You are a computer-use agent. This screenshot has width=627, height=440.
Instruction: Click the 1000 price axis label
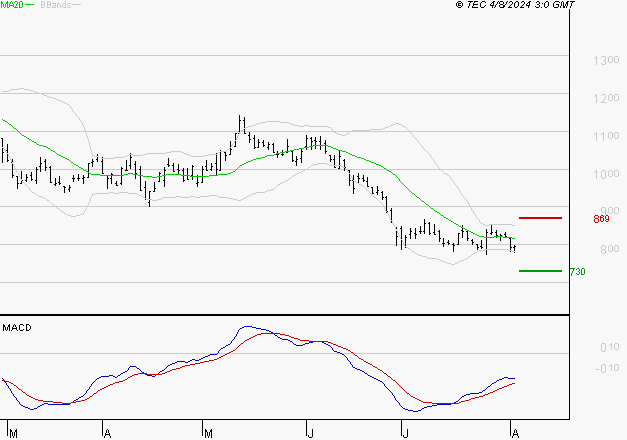click(x=606, y=174)
